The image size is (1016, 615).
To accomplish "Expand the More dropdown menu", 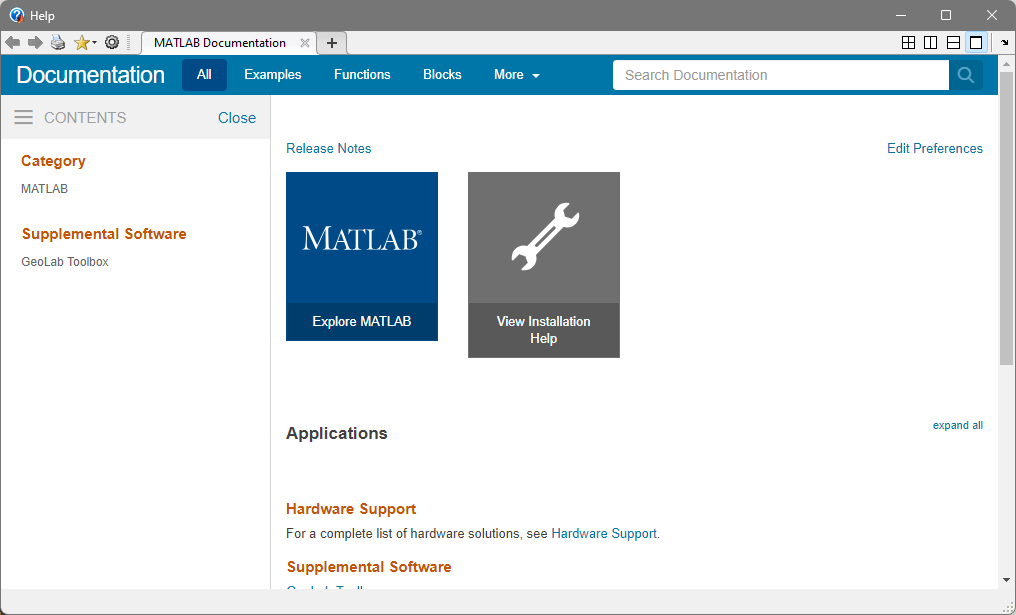I will 516,75.
